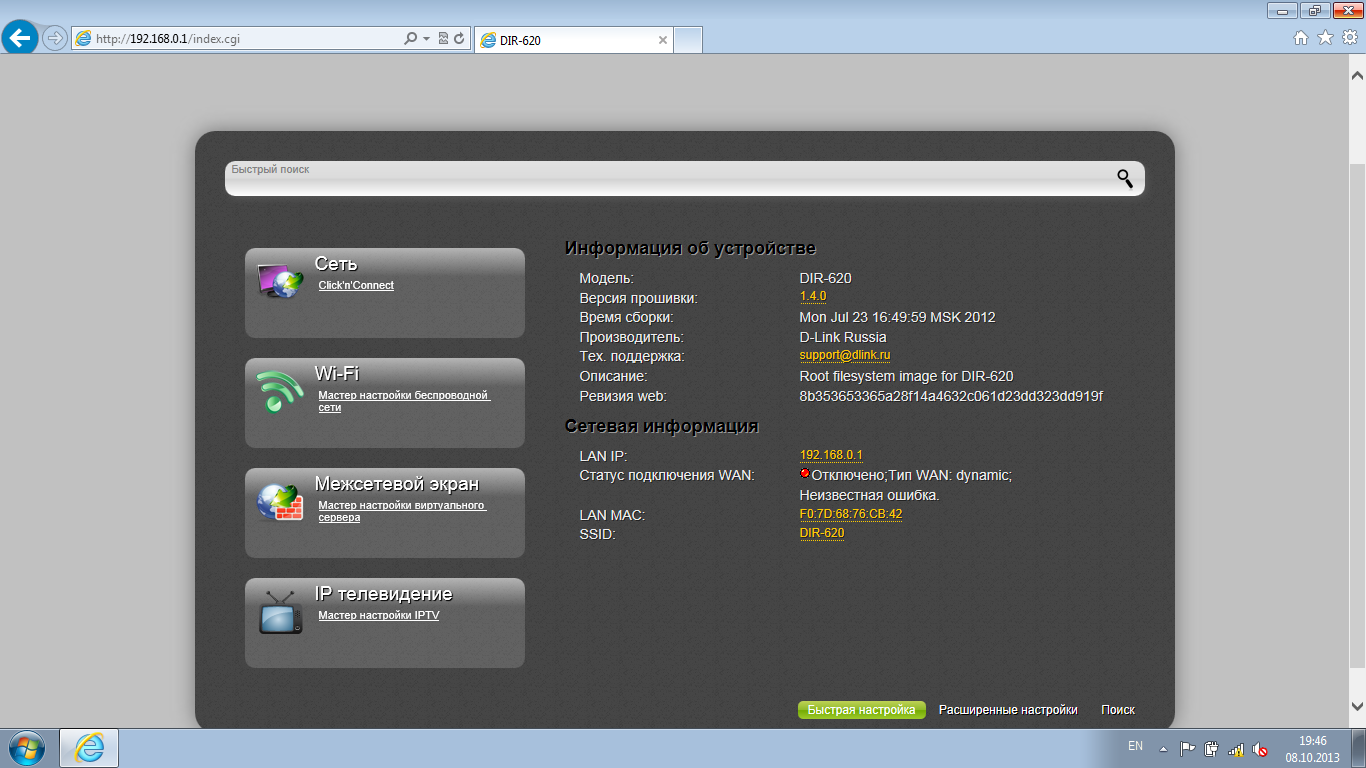Viewport: 1366px width, 768px height.
Task: Click the Wi-Fi section heading
Action: pos(337,374)
